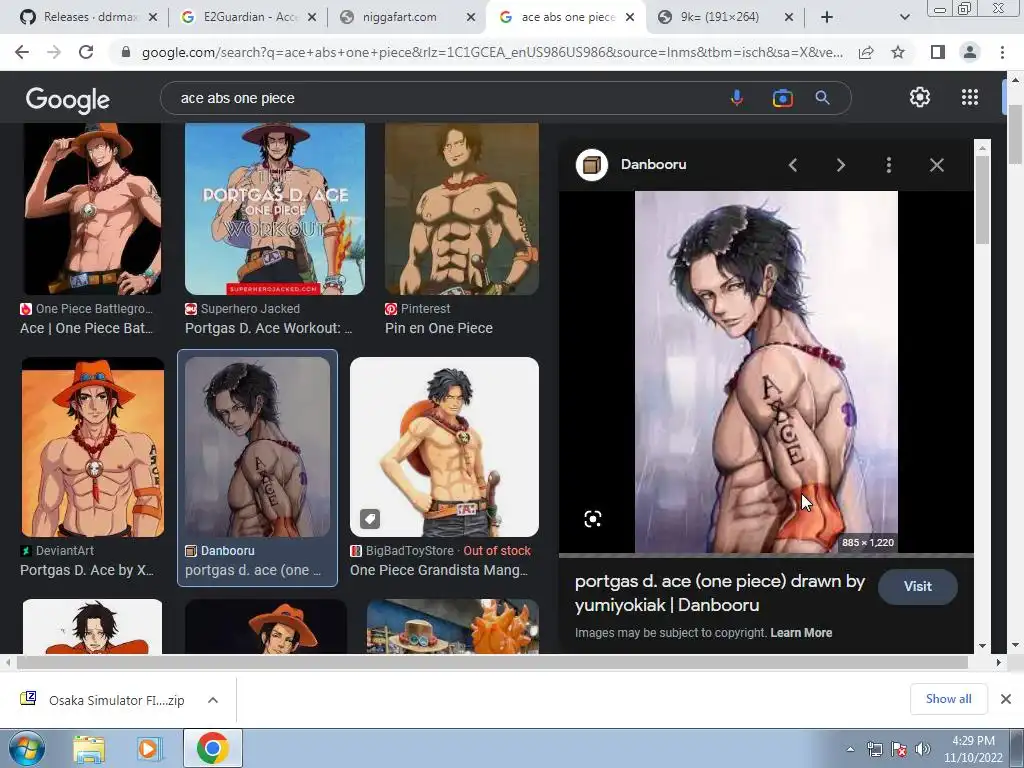Click the browser forward arrow
Viewport: 1024px width, 768px height.
click(x=54, y=52)
